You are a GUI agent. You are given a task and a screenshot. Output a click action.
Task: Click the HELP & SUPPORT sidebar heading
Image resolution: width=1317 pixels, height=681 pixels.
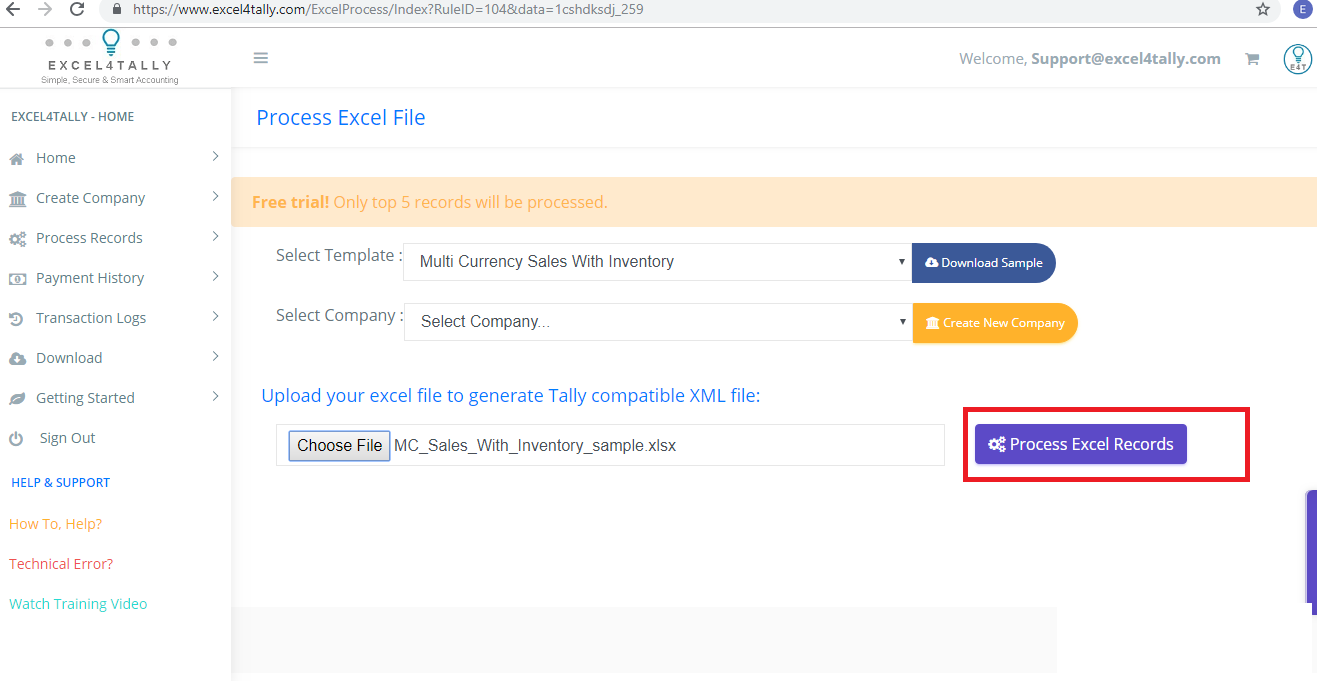pos(60,483)
